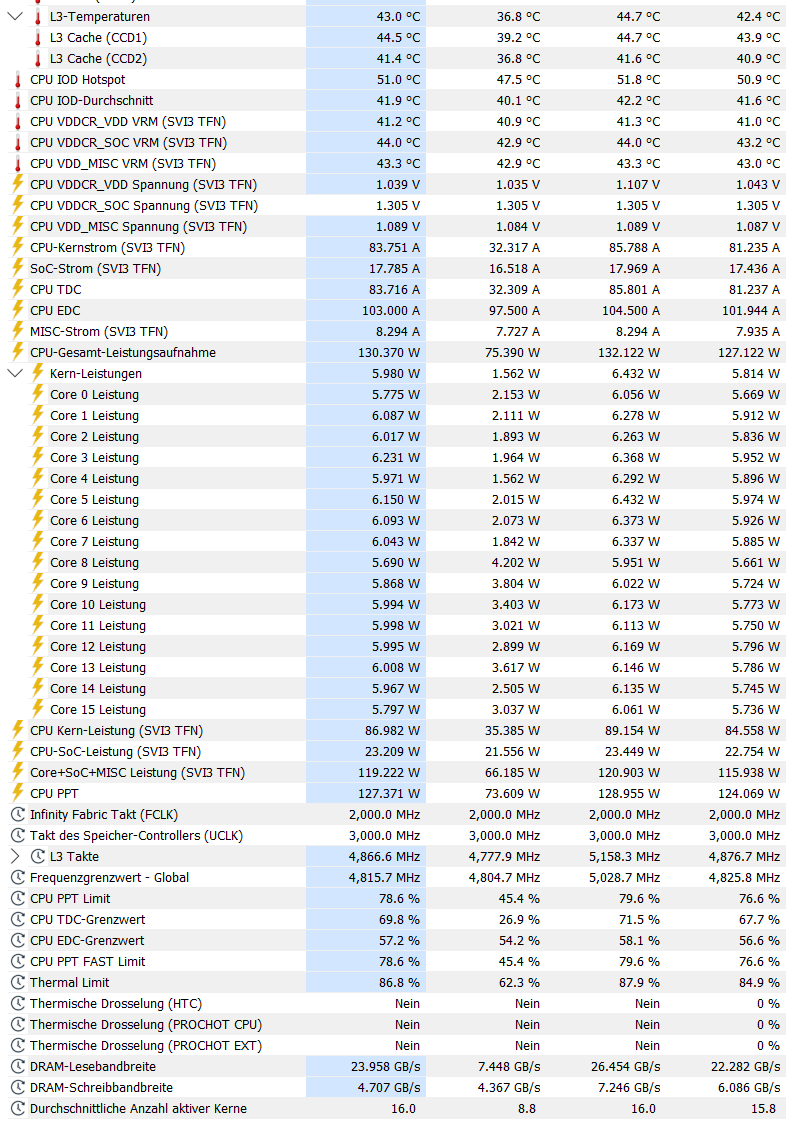Click clock icon beside CPU PPT FAST Limit
This screenshot has width=797, height=1122.
click(18, 961)
